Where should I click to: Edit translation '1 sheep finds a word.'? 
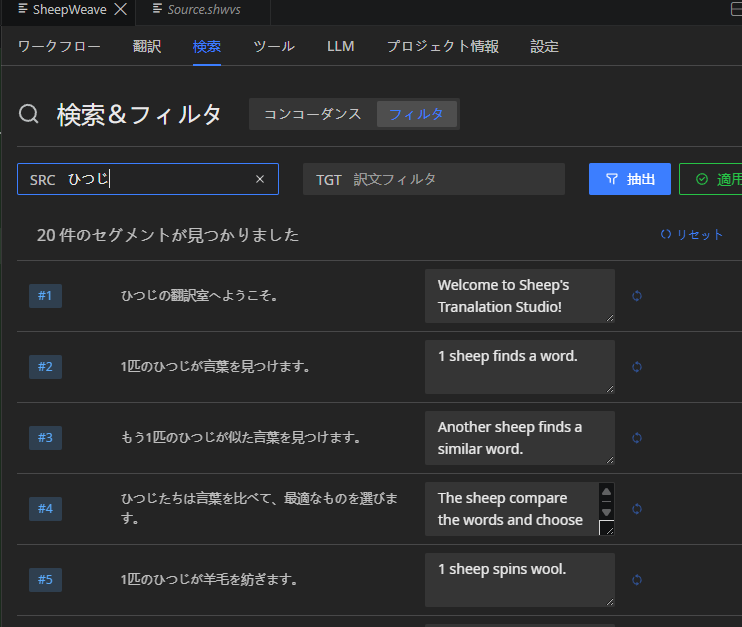(520, 367)
